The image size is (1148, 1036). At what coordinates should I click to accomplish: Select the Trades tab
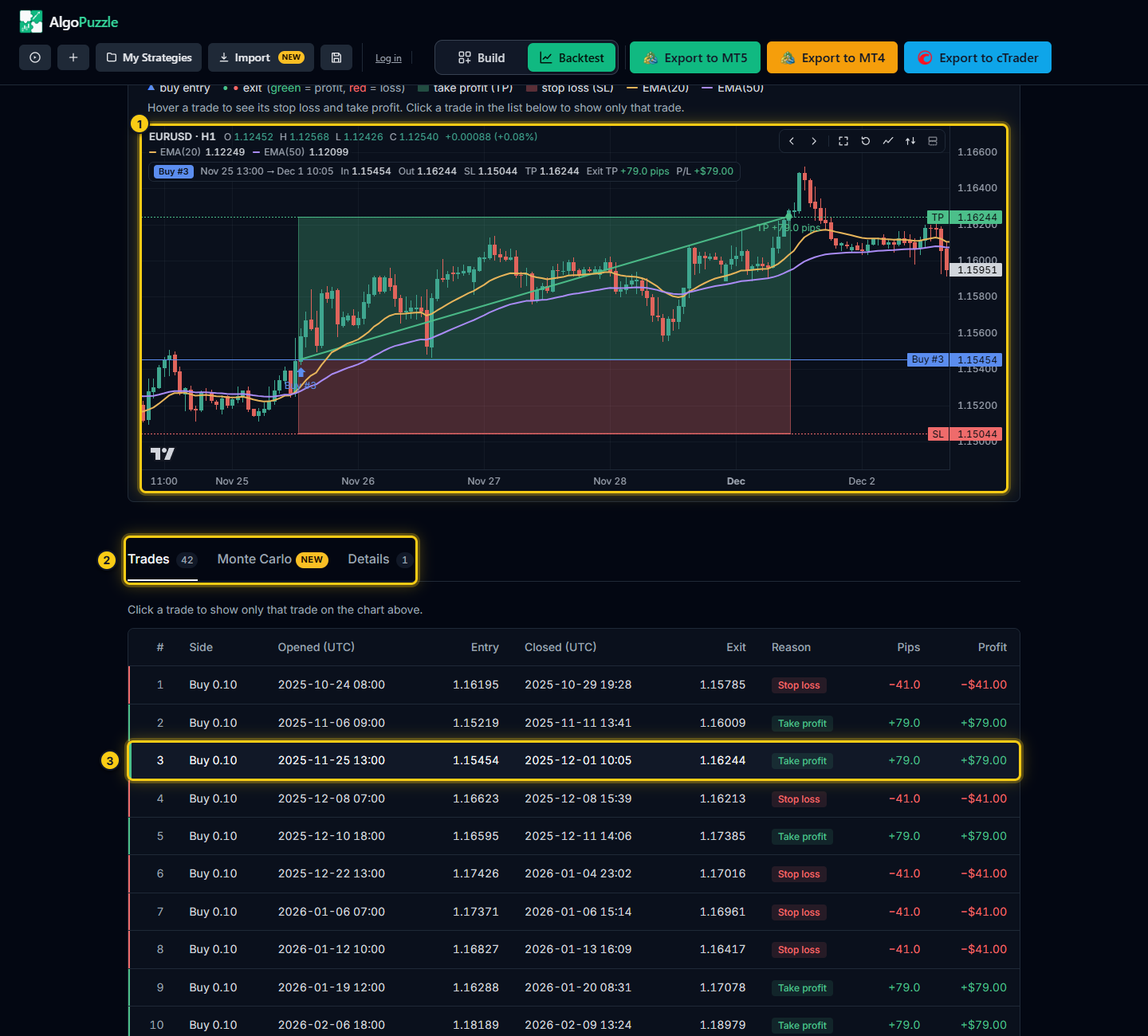[x=163, y=559]
